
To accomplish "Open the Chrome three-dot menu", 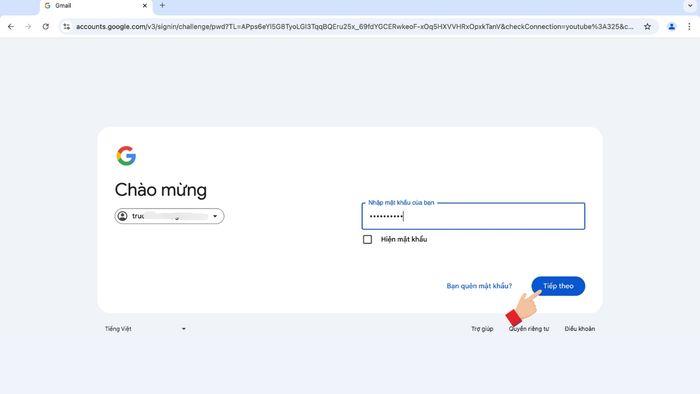I will pos(689,27).
